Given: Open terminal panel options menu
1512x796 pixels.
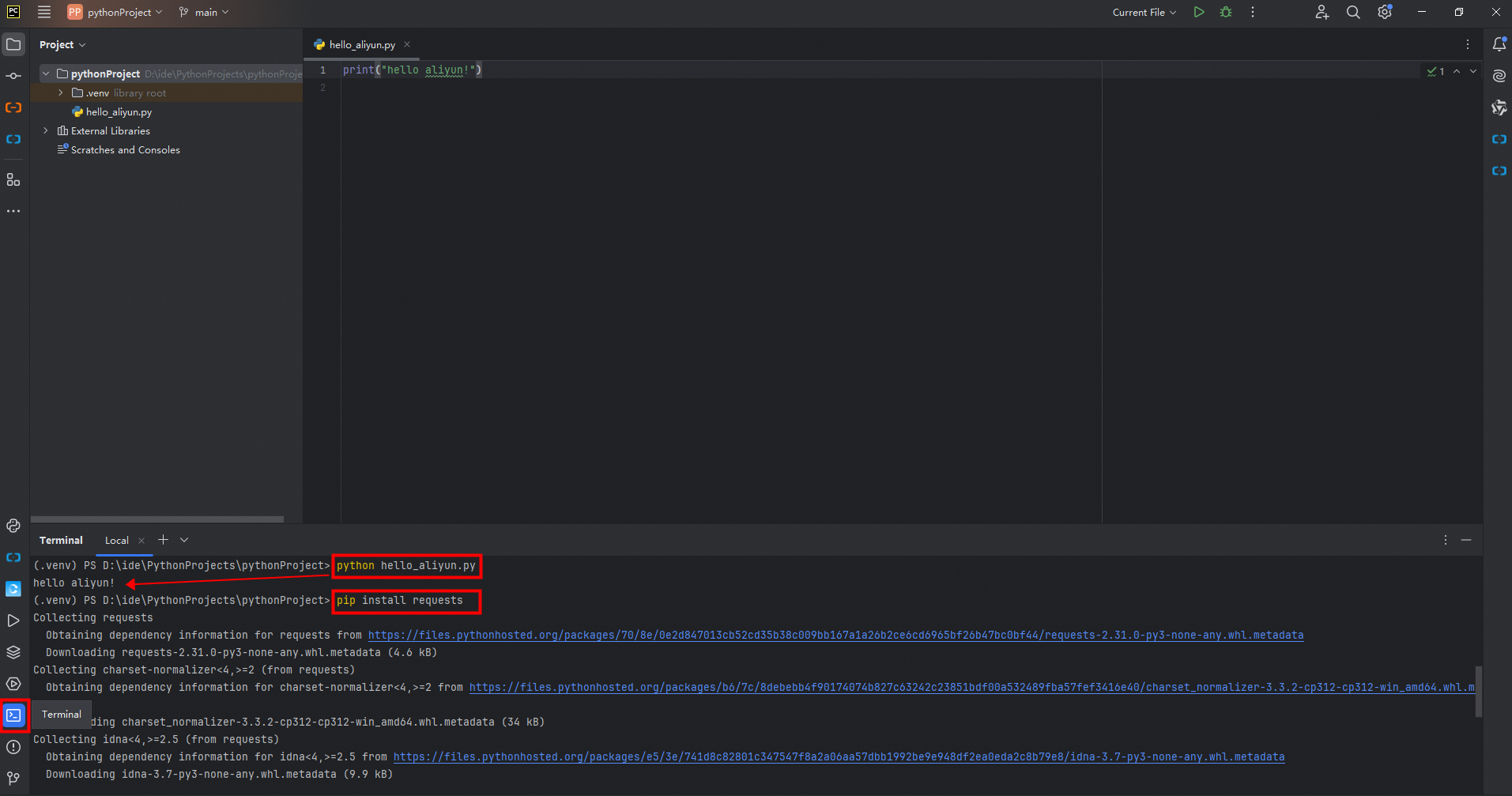Looking at the screenshot, I should [x=1446, y=540].
